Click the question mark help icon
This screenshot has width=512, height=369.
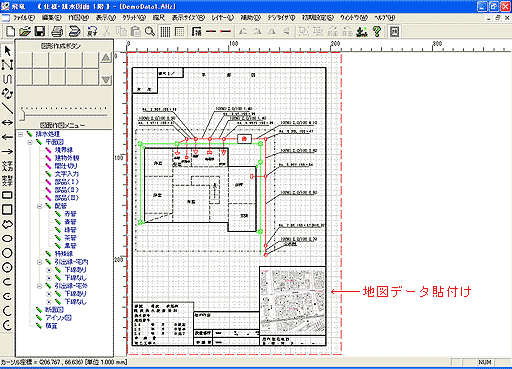pos(377,32)
